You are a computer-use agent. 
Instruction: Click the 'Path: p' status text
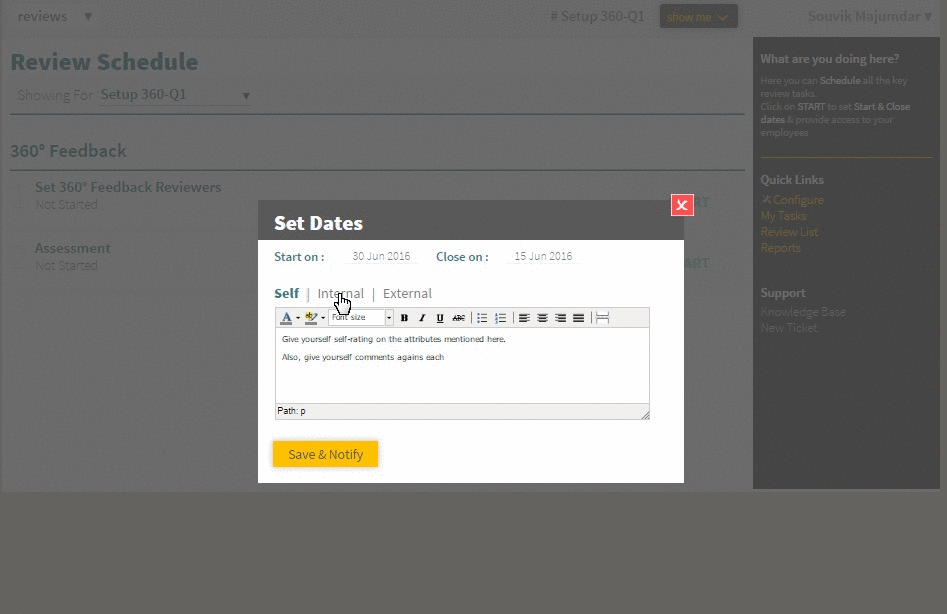291,411
